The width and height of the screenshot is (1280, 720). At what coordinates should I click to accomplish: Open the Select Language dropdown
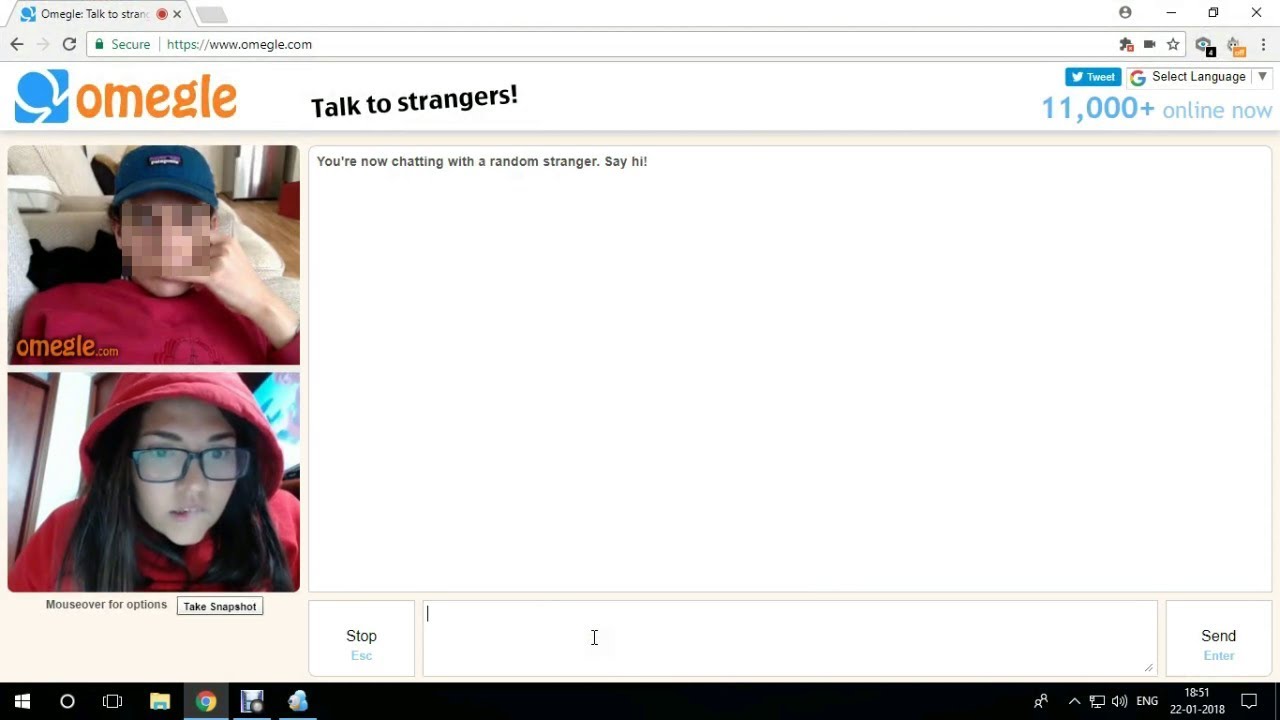click(x=1198, y=77)
